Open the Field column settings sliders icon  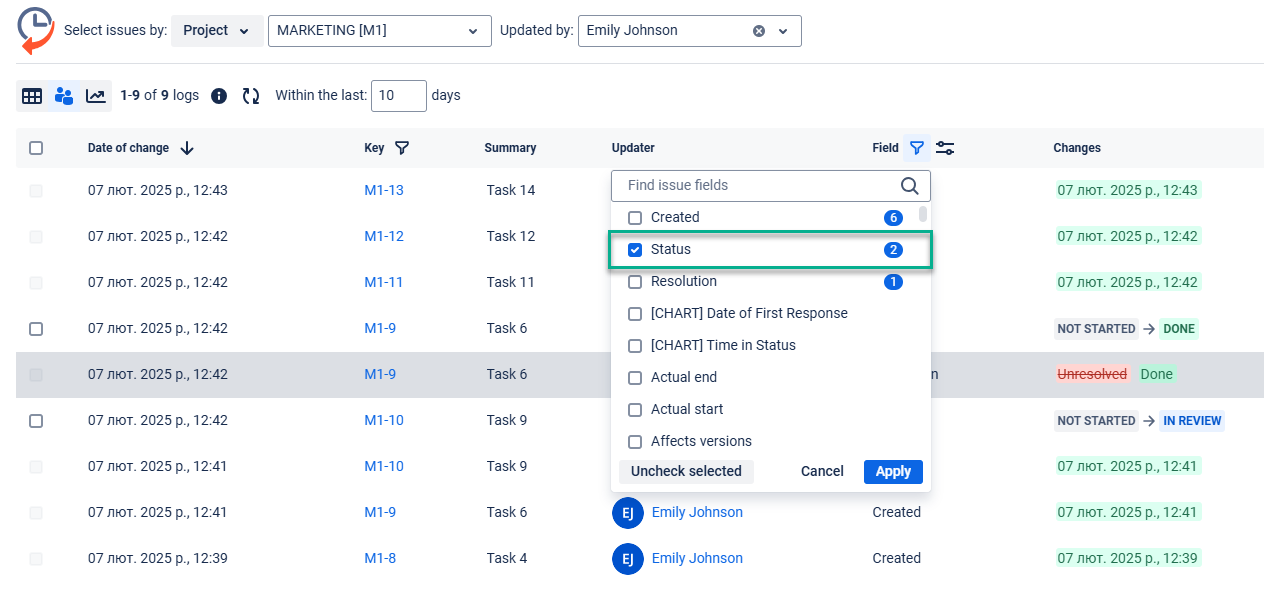pyautogui.click(x=945, y=148)
